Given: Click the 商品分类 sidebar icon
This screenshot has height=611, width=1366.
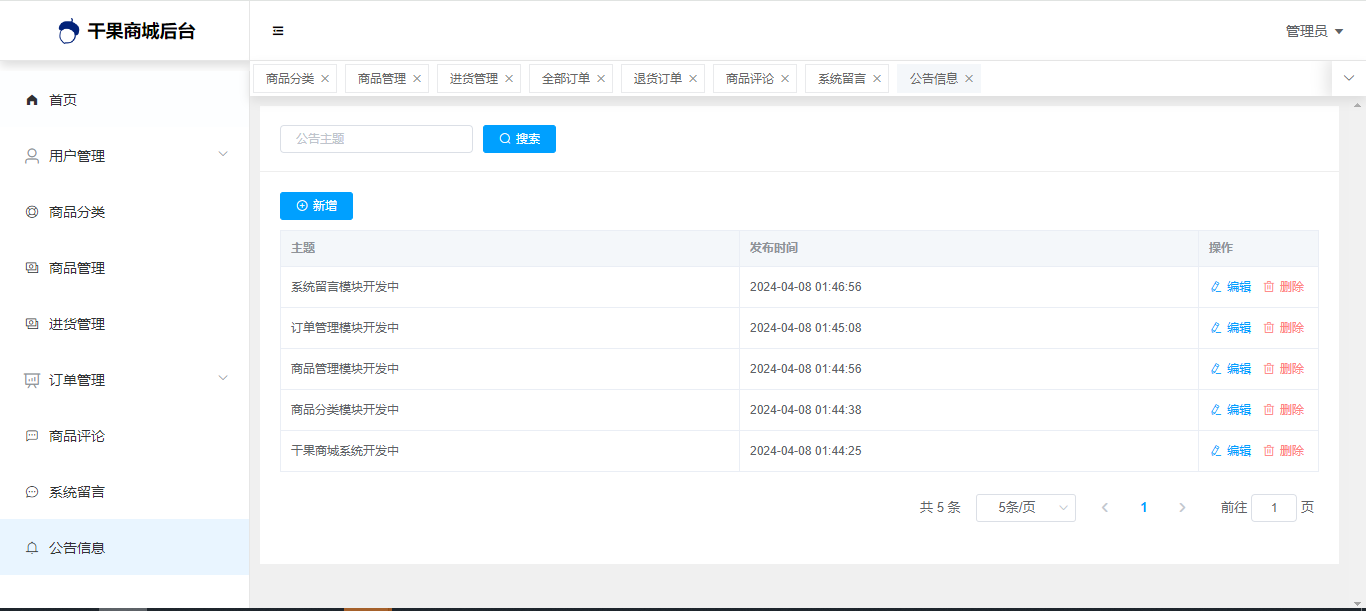Looking at the screenshot, I should click(x=32, y=212).
